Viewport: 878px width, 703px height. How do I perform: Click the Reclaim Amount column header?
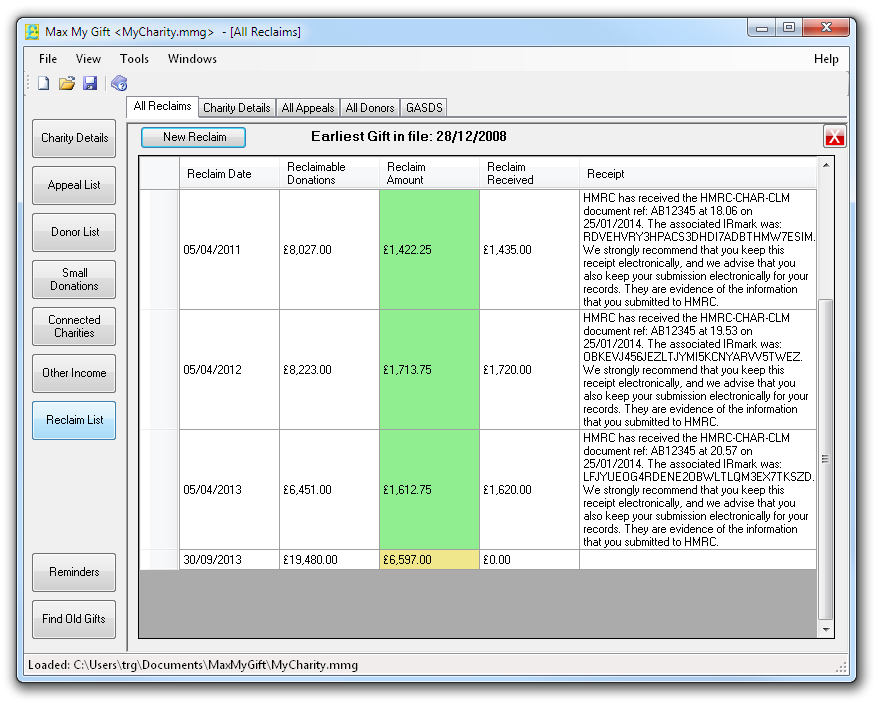[x=429, y=174]
